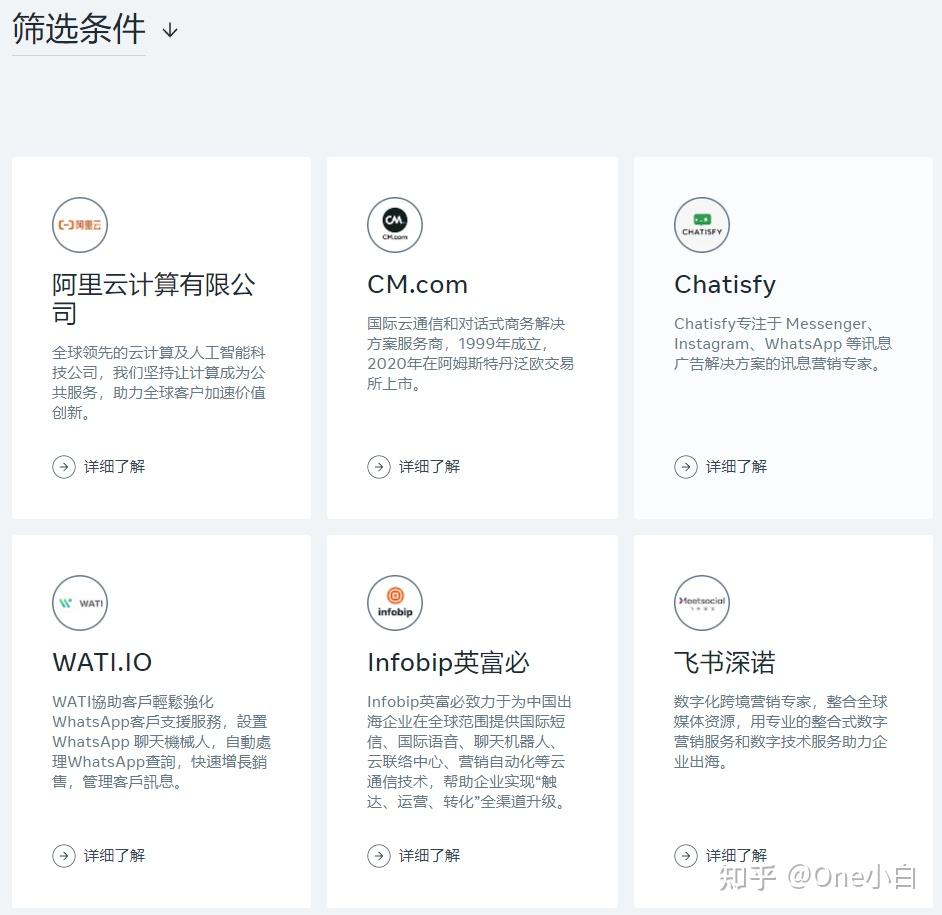Viewport: 942px width, 915px height.
Task: Click the arrow in WATI.IO's 详细了解 circle
Action: [64, 855]
